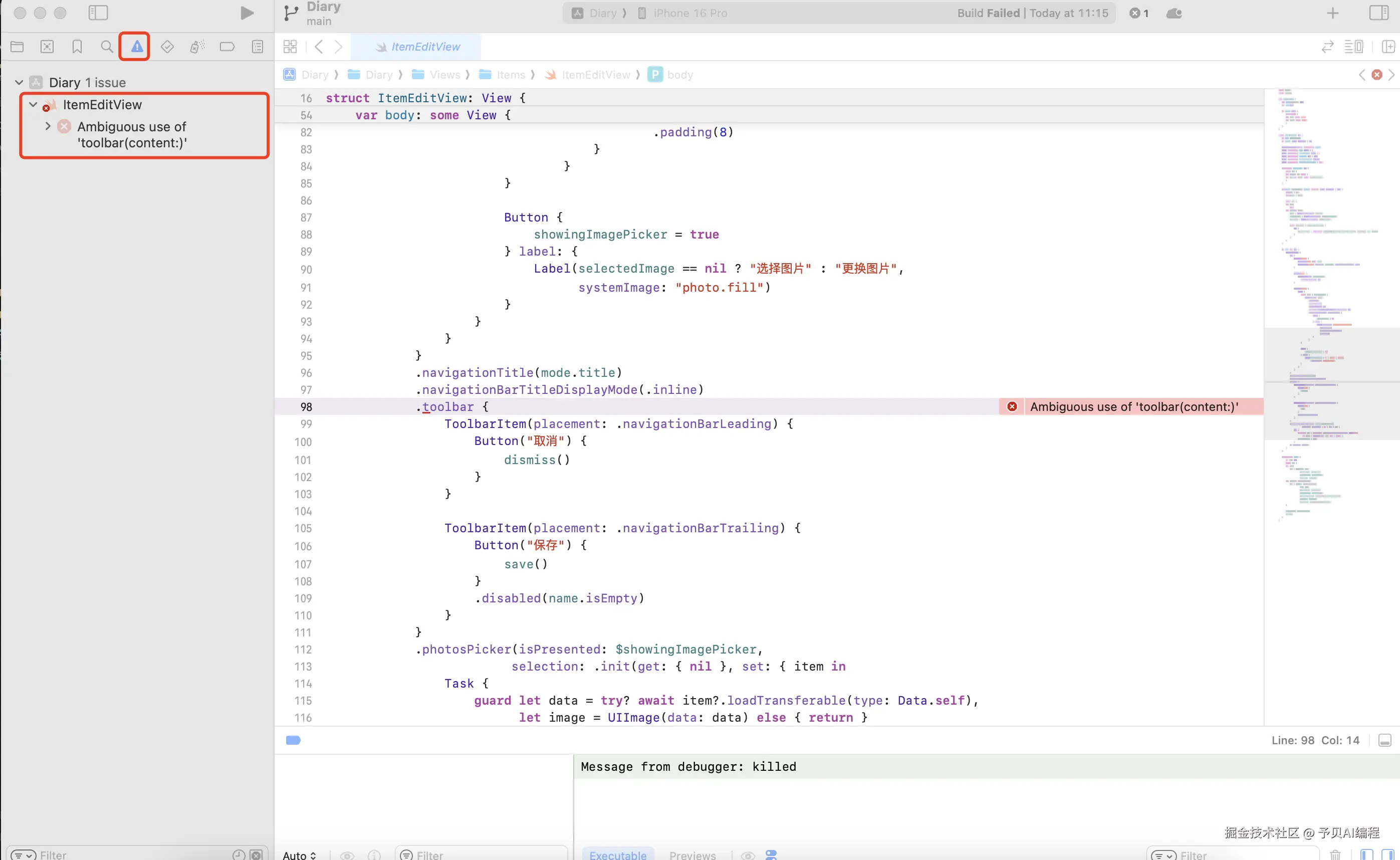This screenshot has height=860, width=1400.
Task: Toggle the right inspector panel
Action: [x=1378, y=13]
